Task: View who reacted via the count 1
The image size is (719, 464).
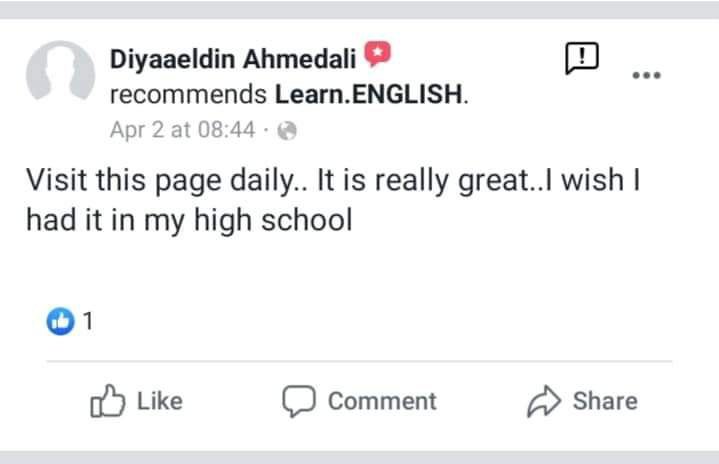Action: 88,321
